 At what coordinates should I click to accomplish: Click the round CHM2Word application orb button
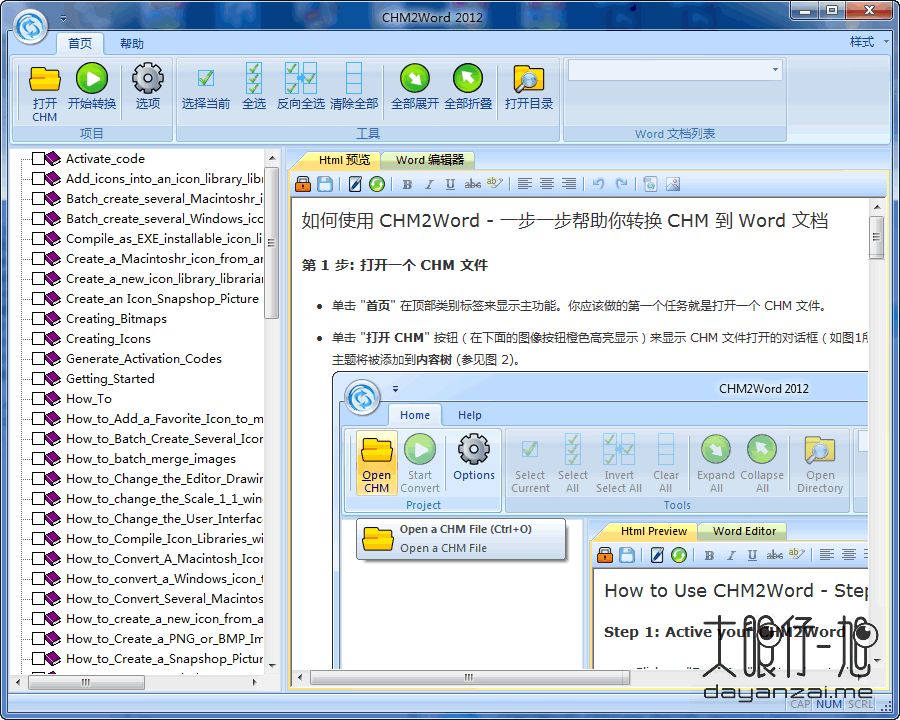coord(30,27)
